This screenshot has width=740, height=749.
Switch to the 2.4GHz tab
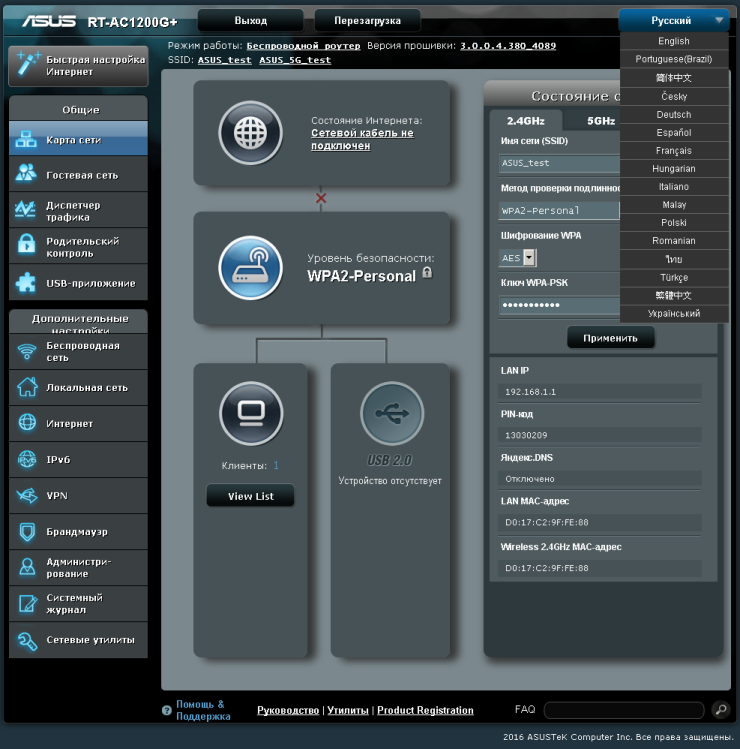(x=526, y=121)
